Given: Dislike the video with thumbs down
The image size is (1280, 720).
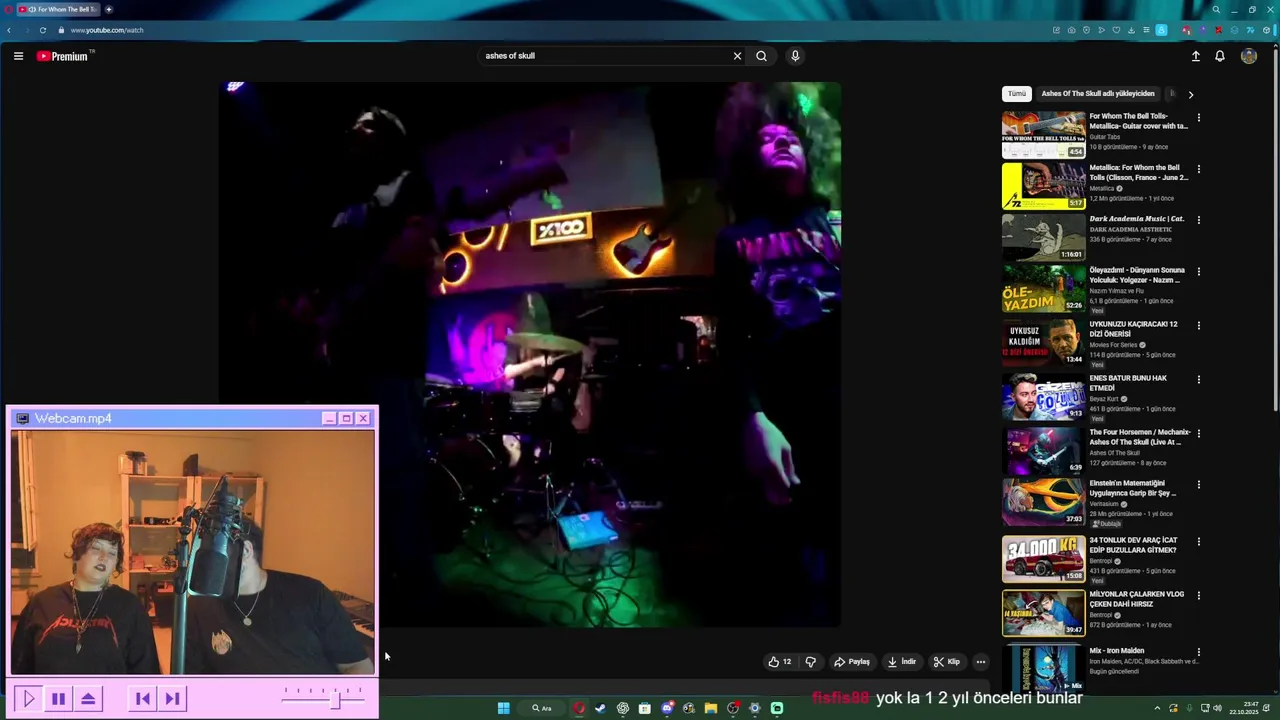Looking at the screenshot, I should pyautogui.click(x=811, y=662).
